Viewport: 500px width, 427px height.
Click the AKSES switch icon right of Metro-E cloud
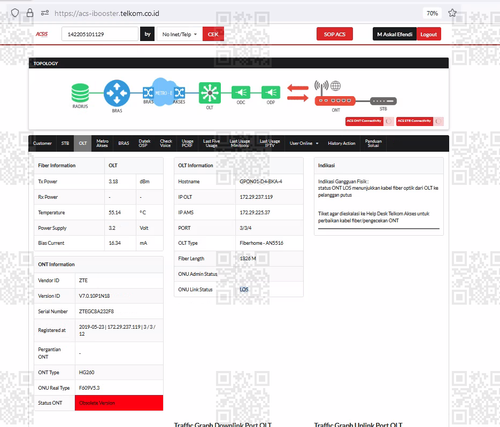[x=179, y=92]
